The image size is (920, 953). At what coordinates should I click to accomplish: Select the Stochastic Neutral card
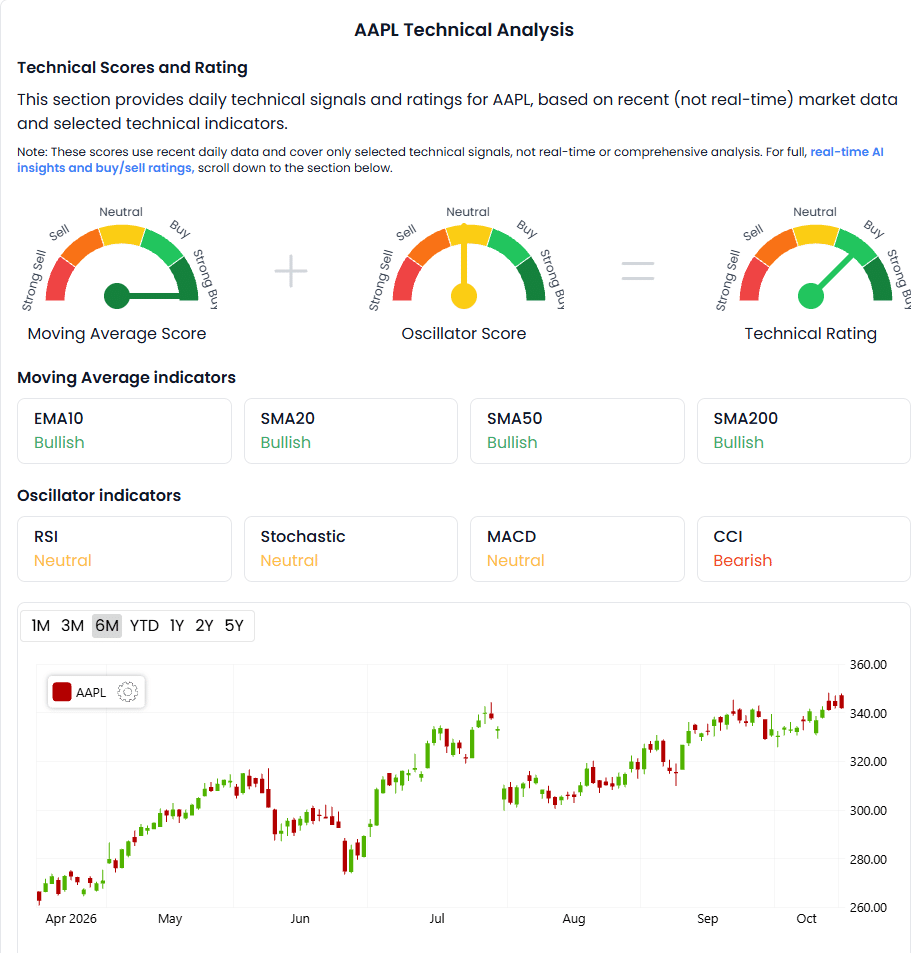[x=351, y=549]
